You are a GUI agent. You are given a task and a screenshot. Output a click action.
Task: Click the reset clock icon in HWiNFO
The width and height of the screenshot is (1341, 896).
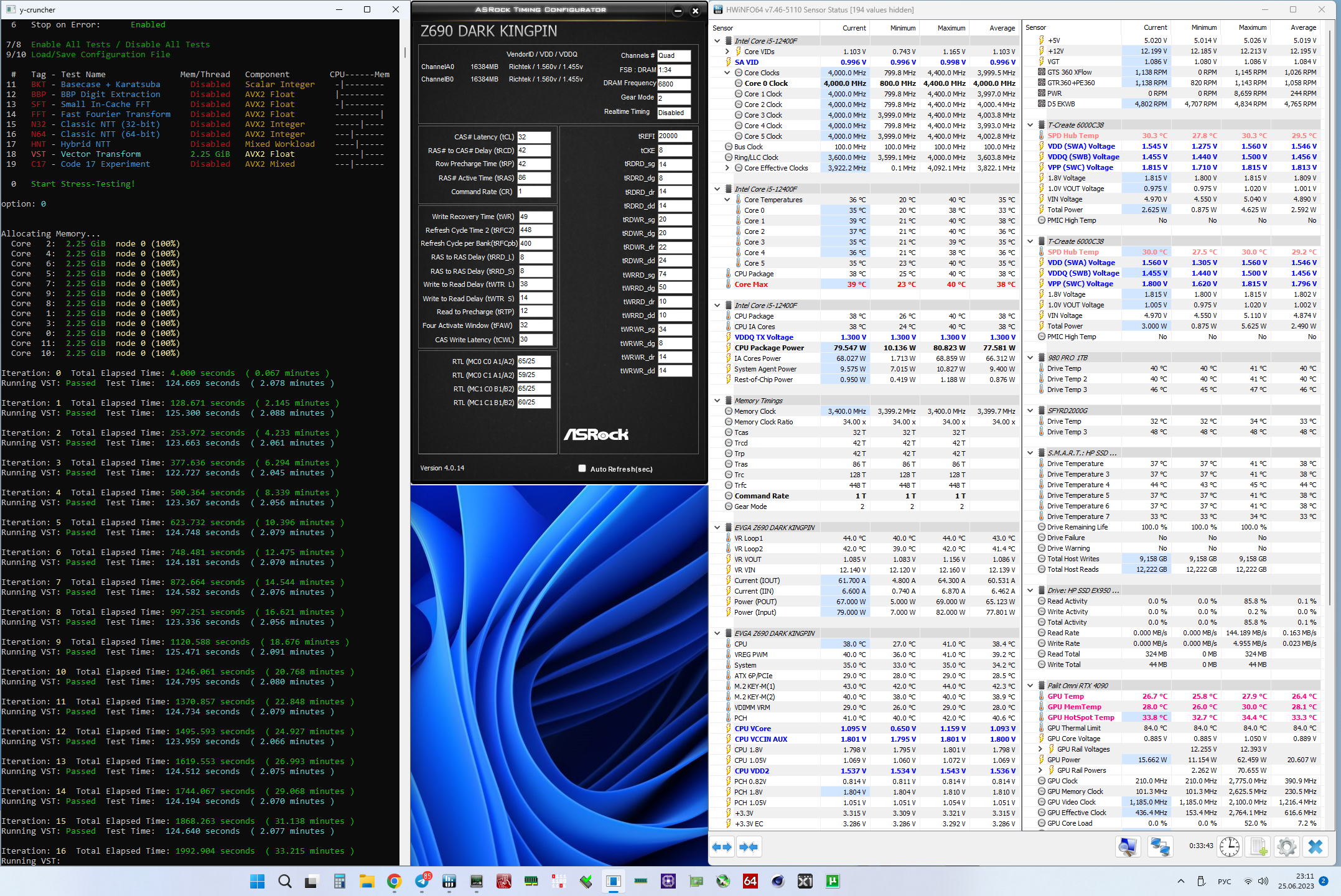pyautogui.click(x=1229, y=847)
